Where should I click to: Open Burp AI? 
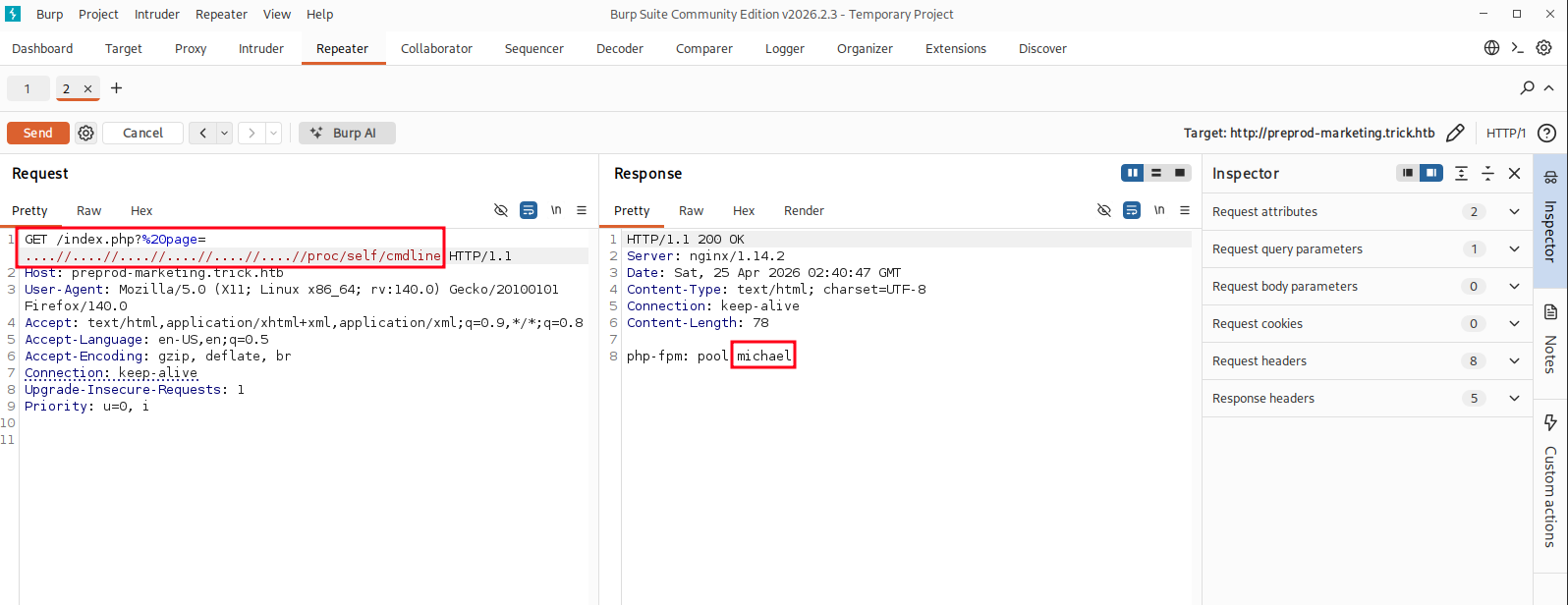pyautogui.click(x=347, y=133)
